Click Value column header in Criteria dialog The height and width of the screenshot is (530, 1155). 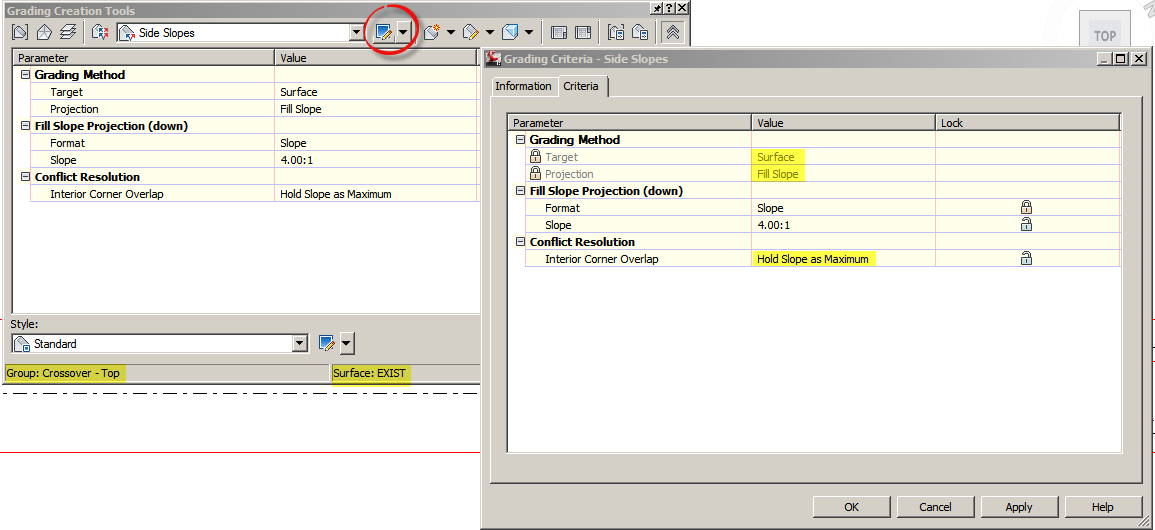843,123
